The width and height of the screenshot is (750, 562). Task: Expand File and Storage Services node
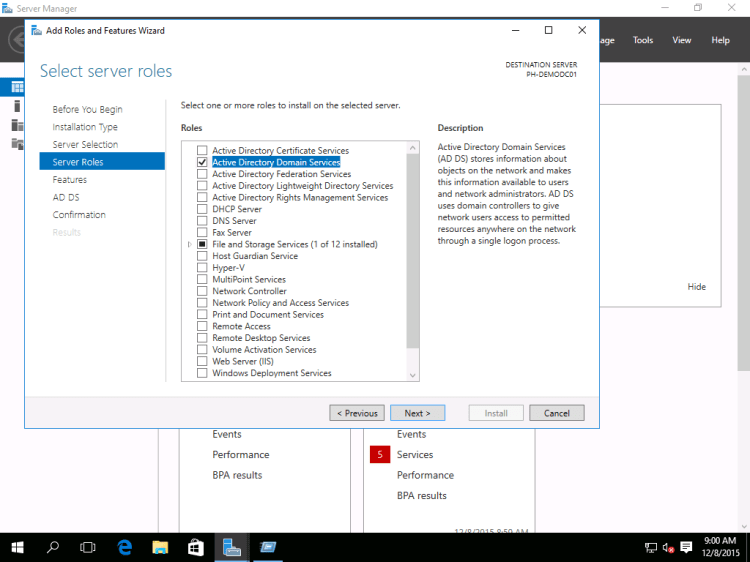pos(189,245)
